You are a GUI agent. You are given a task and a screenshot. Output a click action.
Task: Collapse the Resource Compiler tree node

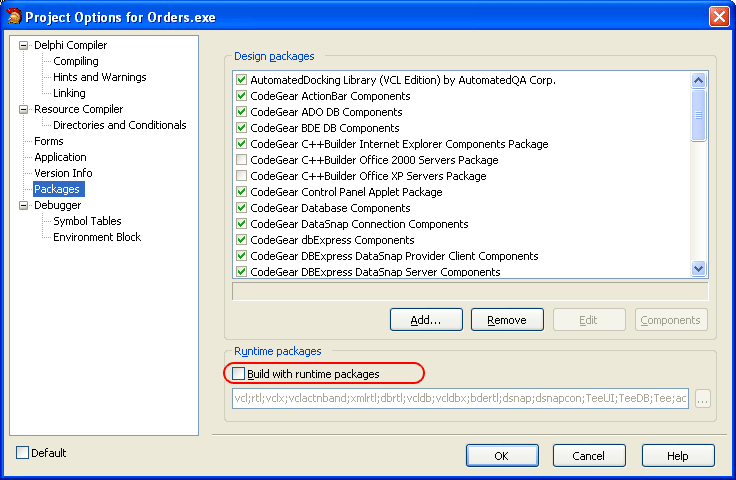coord(23,109)
